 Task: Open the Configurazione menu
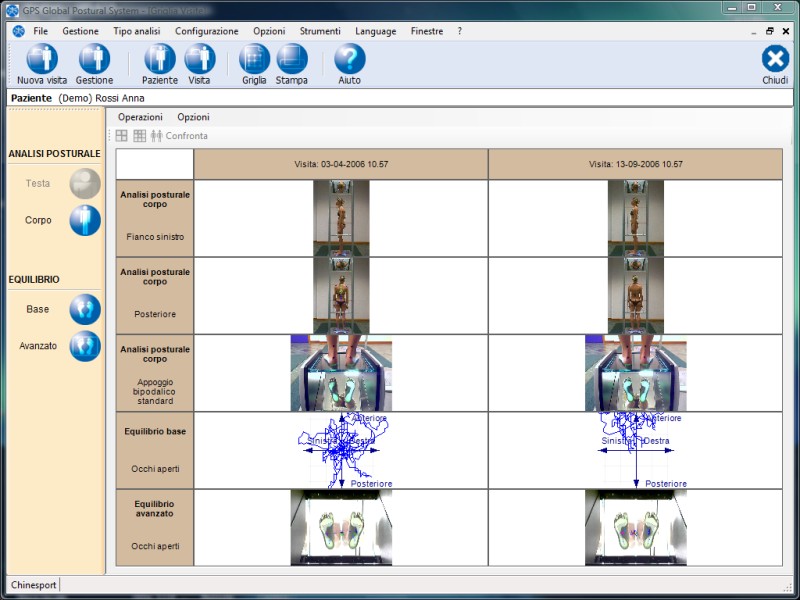click(x=206, y=31)
